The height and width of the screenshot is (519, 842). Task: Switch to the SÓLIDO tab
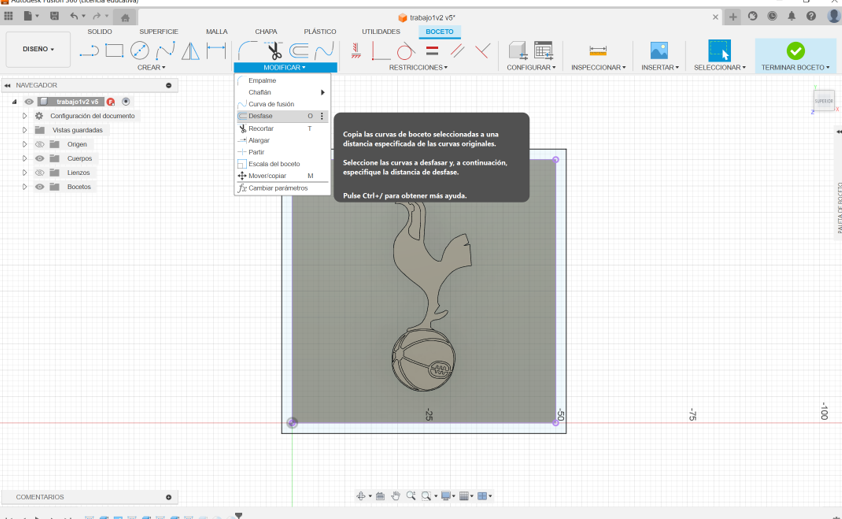point(100,32)
